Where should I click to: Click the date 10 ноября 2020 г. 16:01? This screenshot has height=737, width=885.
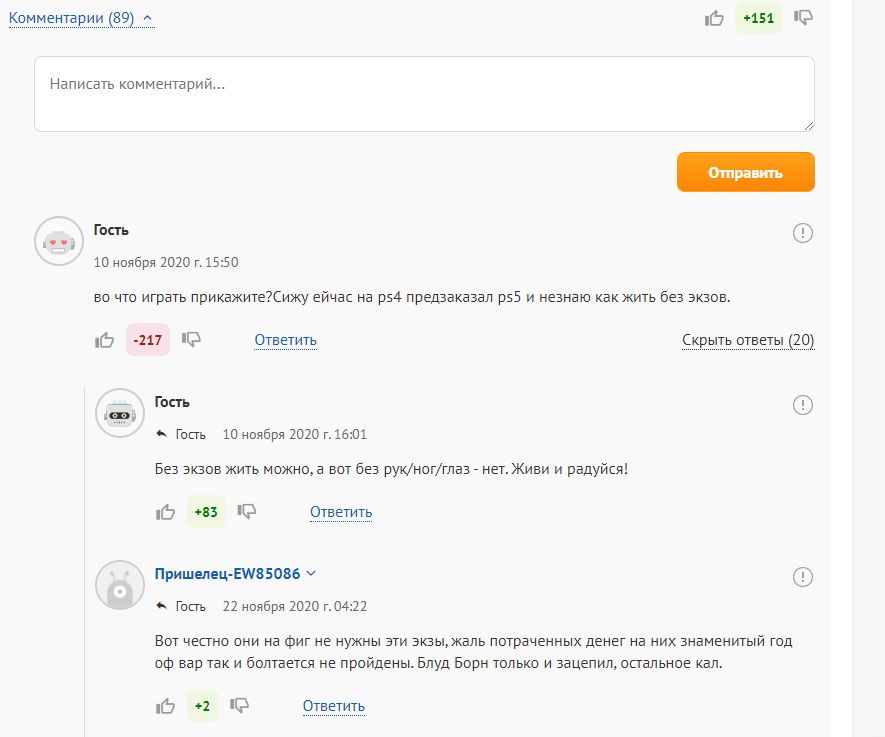tap(295, 434)
